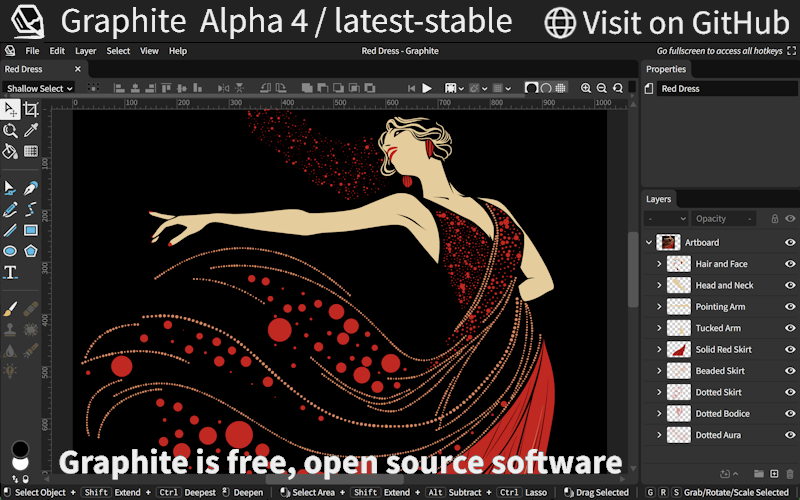Select the Ellipse shape tool
The height and width of the screenshot is (500, 800).
pos(10,251)
